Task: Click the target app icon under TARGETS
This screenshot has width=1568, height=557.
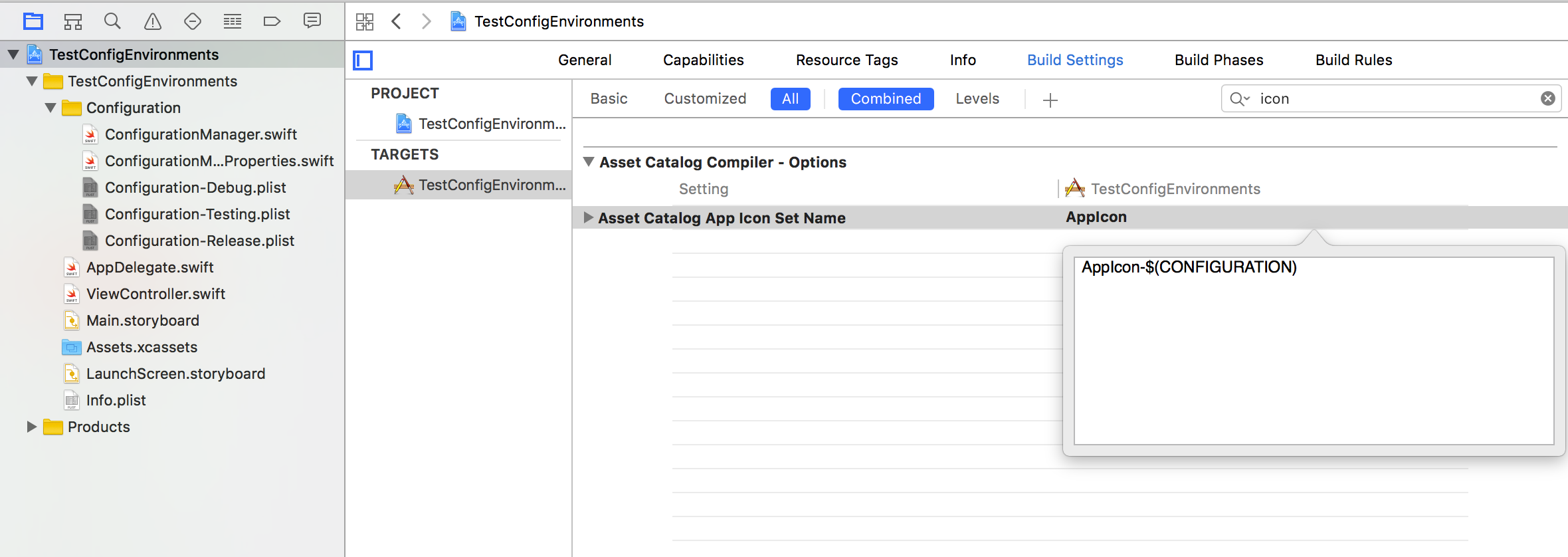Action: [404, 185]
